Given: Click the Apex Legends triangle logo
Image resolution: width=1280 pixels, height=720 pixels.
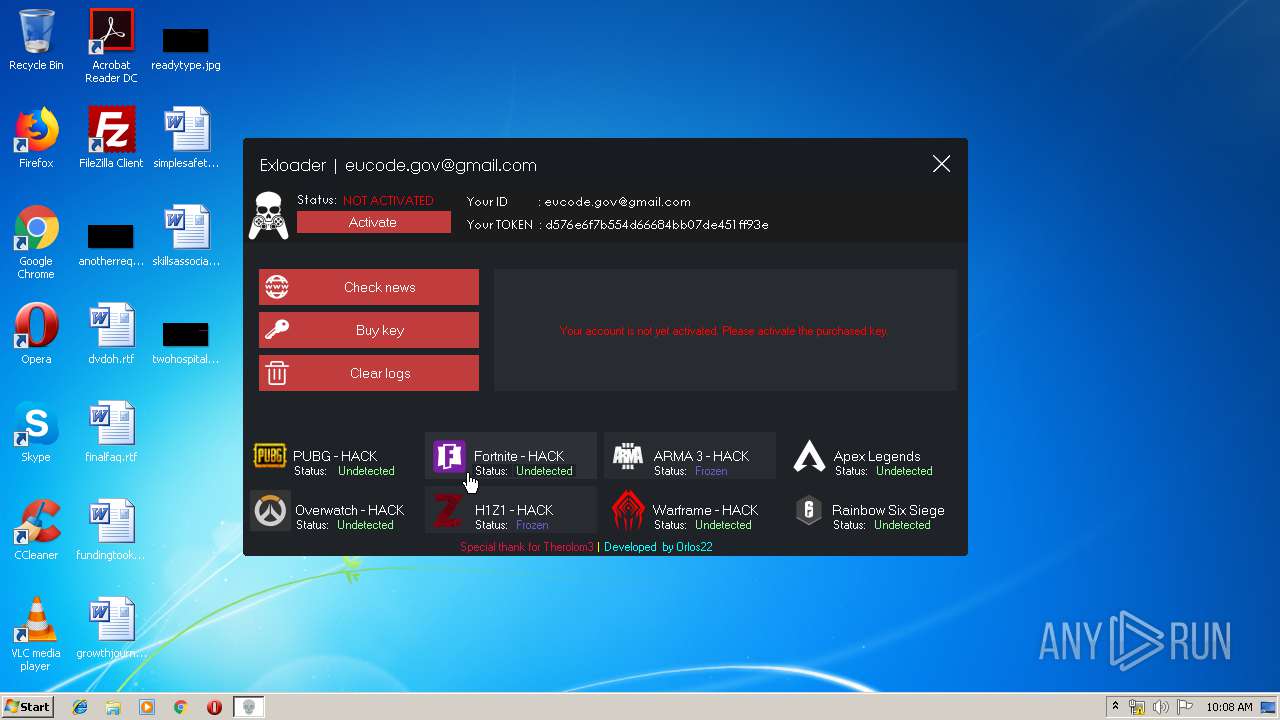Looking at the screenshot, I should pos(809,457).
